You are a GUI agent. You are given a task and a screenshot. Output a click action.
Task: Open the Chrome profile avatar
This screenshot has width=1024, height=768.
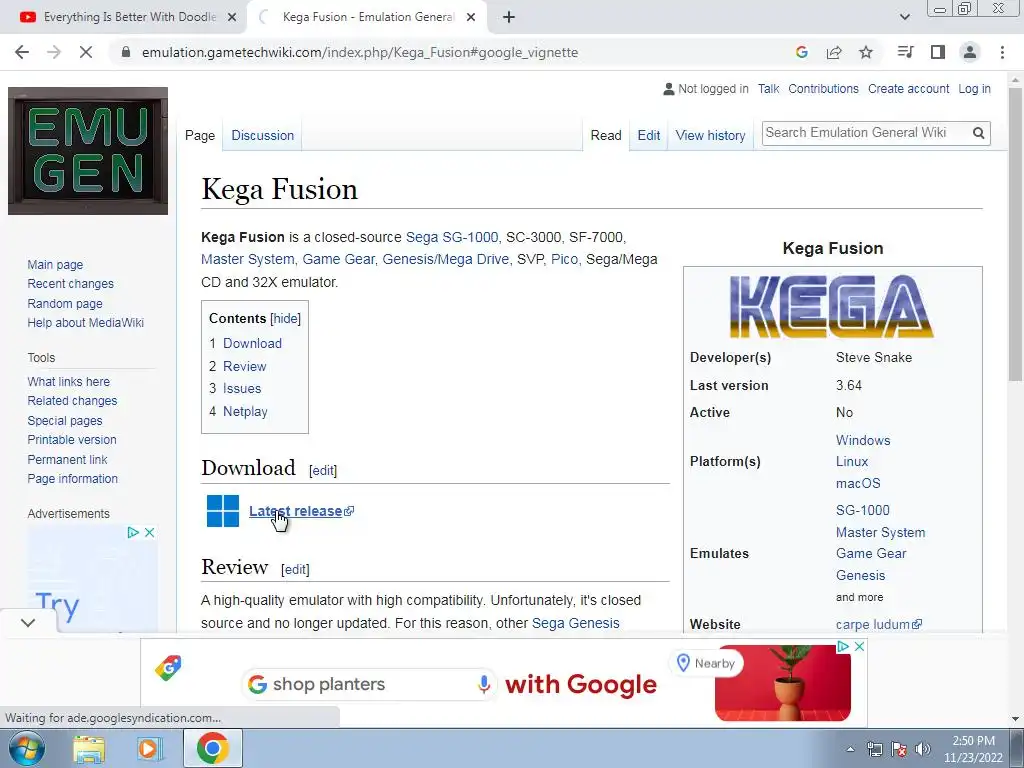point(970,52)
